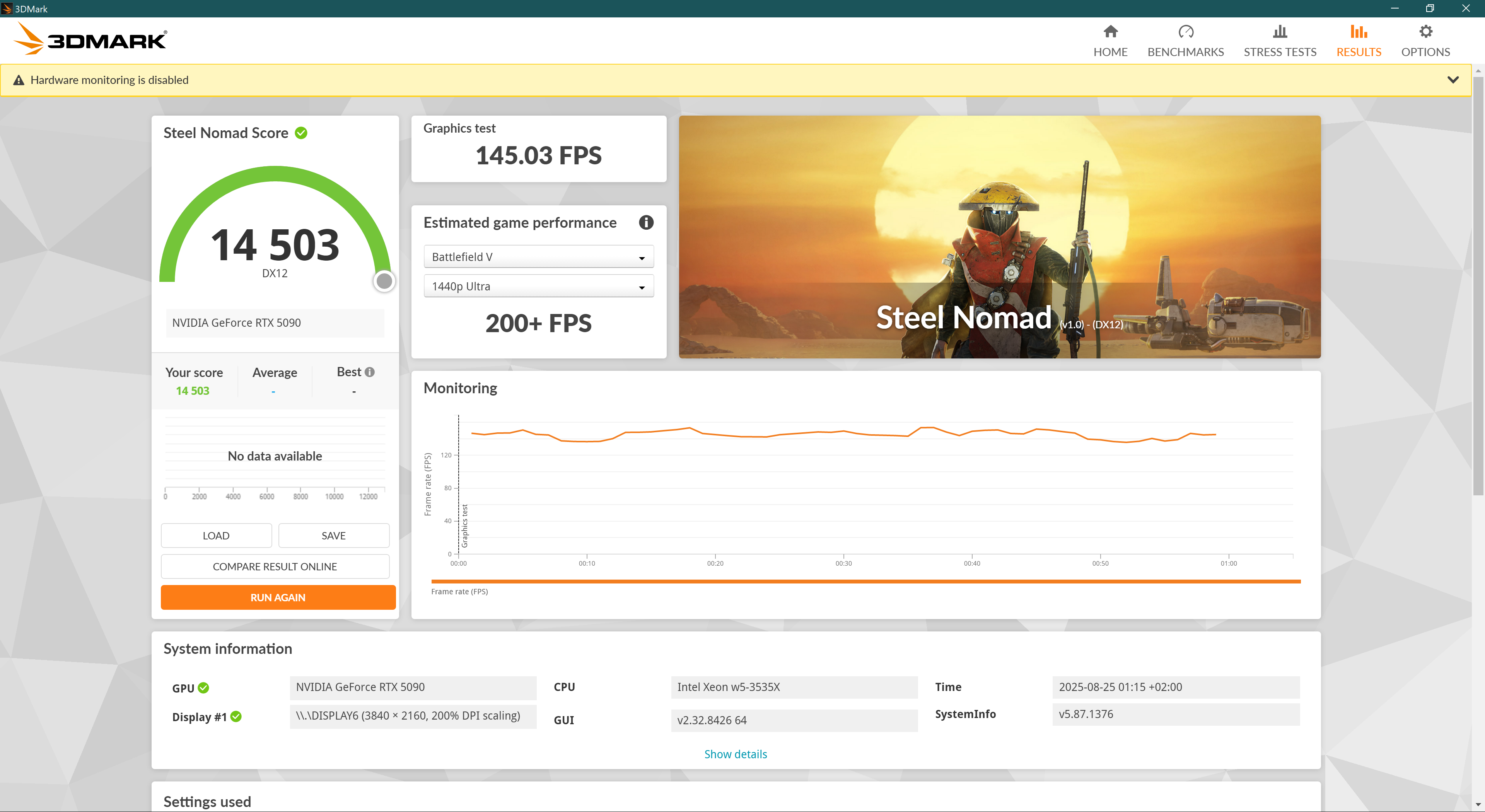
Task: Click the GUI version v2.32.8426 64
Action: coord(794,720)
